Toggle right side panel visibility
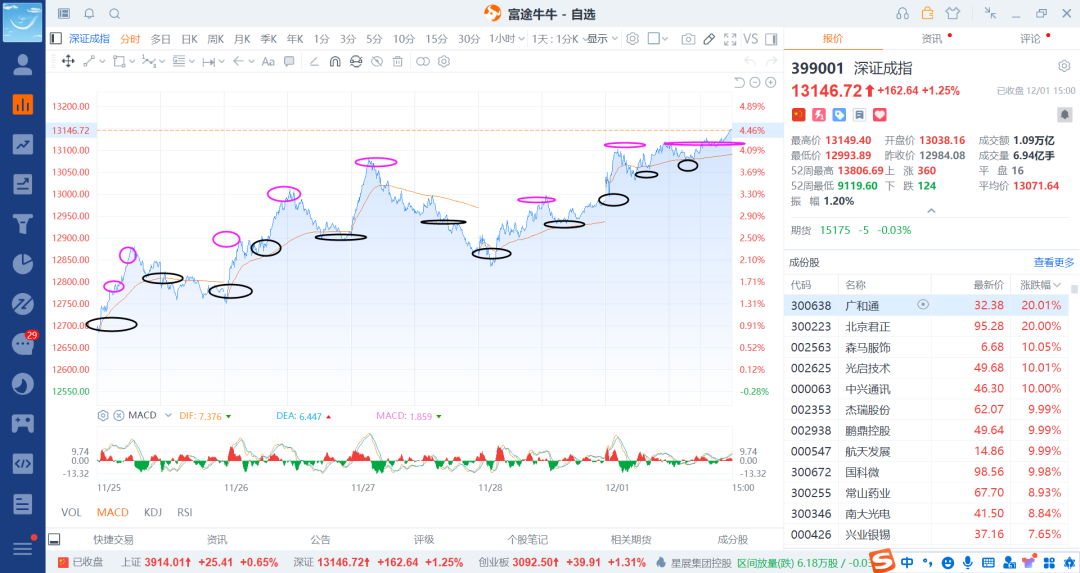The height and width of the screenshot is (573, 1080). pyautogui.click(x=771, y=39)
